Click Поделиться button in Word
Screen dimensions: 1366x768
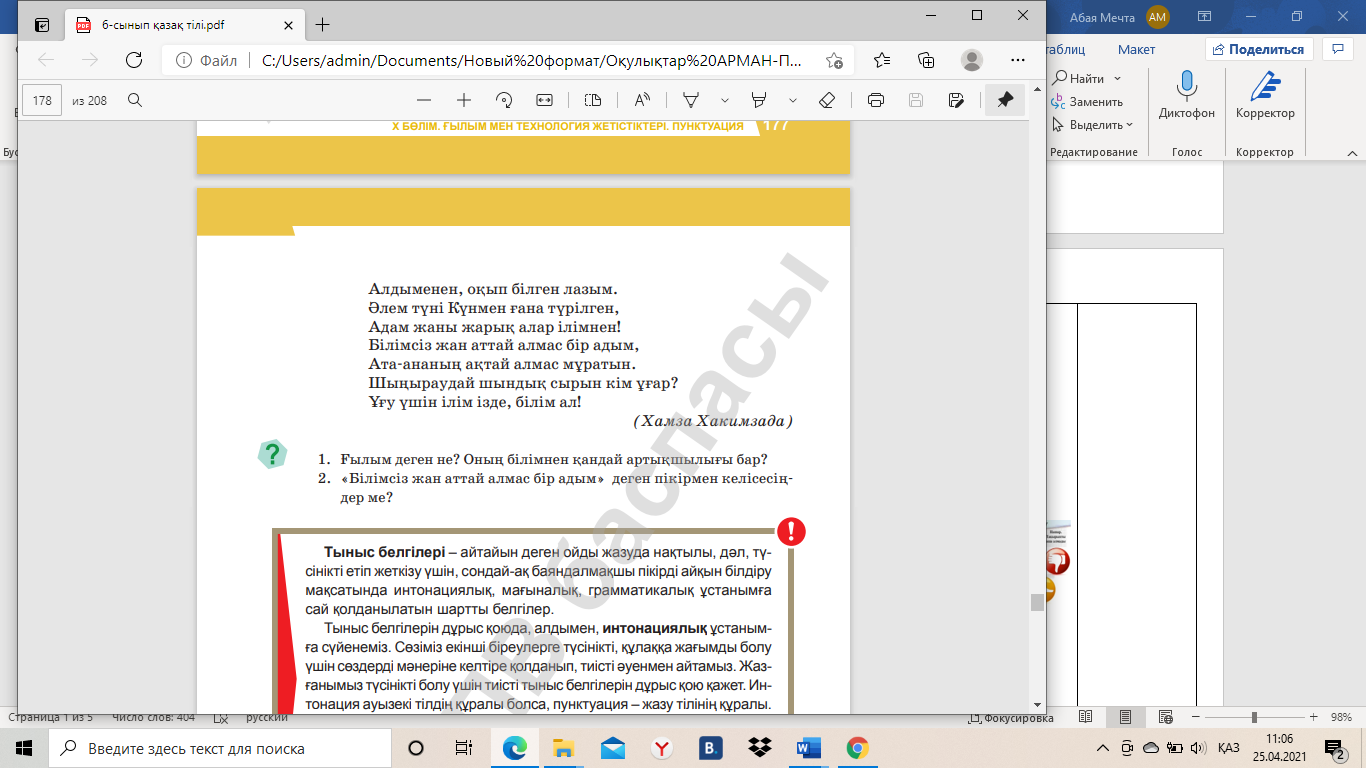pos(1258,49)
